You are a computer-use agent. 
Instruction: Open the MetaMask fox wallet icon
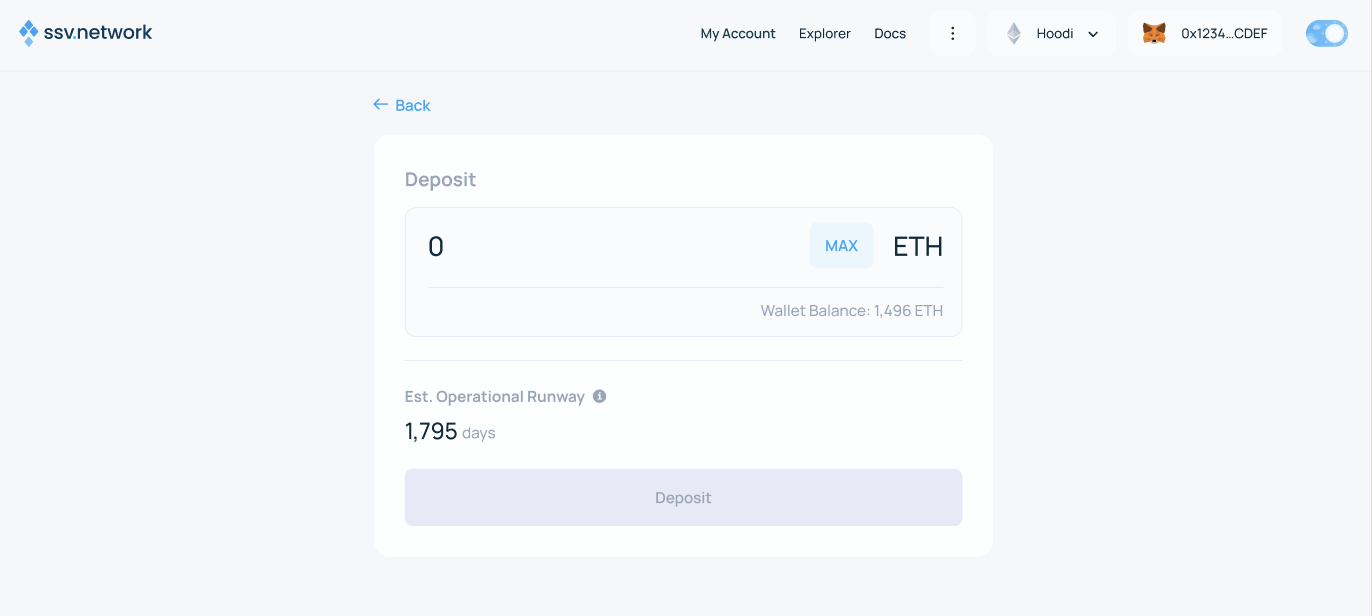coord(1156,32)
